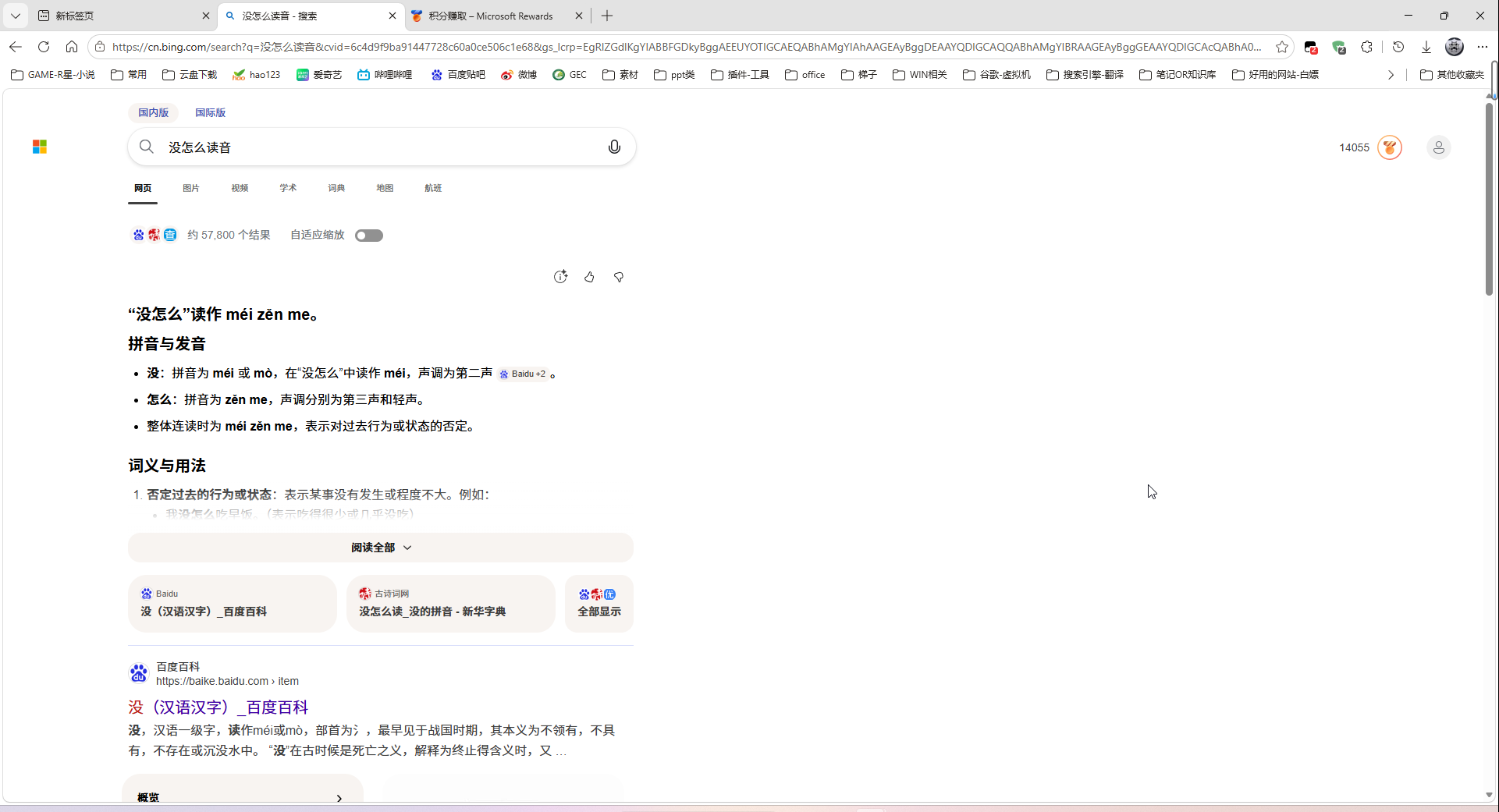Click the page vertical scrollbar thumb
This screenshot has width=1499, height=812.
[x=1490, y=199]
